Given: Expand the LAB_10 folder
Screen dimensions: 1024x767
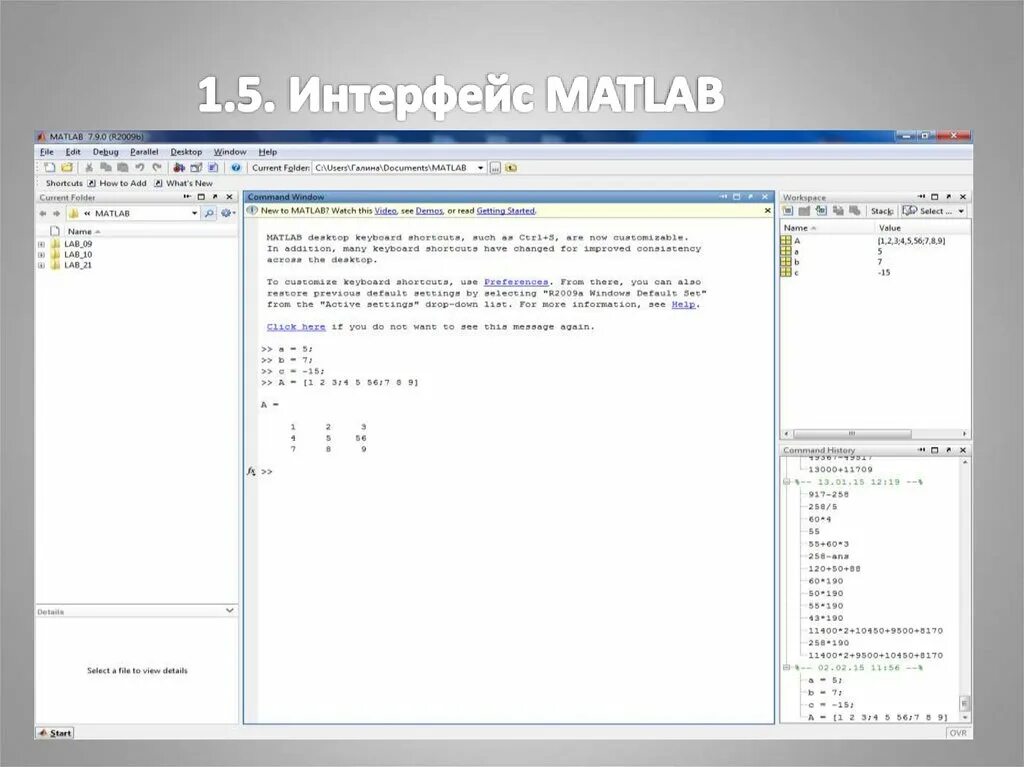Looking at the screenshot, I should point(42,255).
